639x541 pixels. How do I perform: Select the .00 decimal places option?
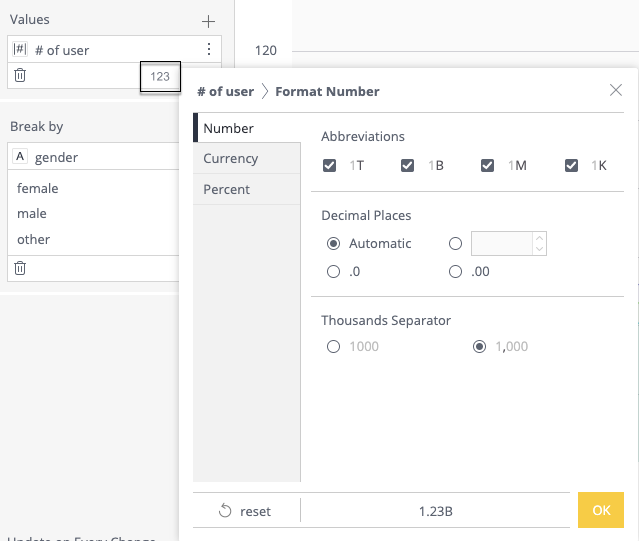tap(456, 271)
